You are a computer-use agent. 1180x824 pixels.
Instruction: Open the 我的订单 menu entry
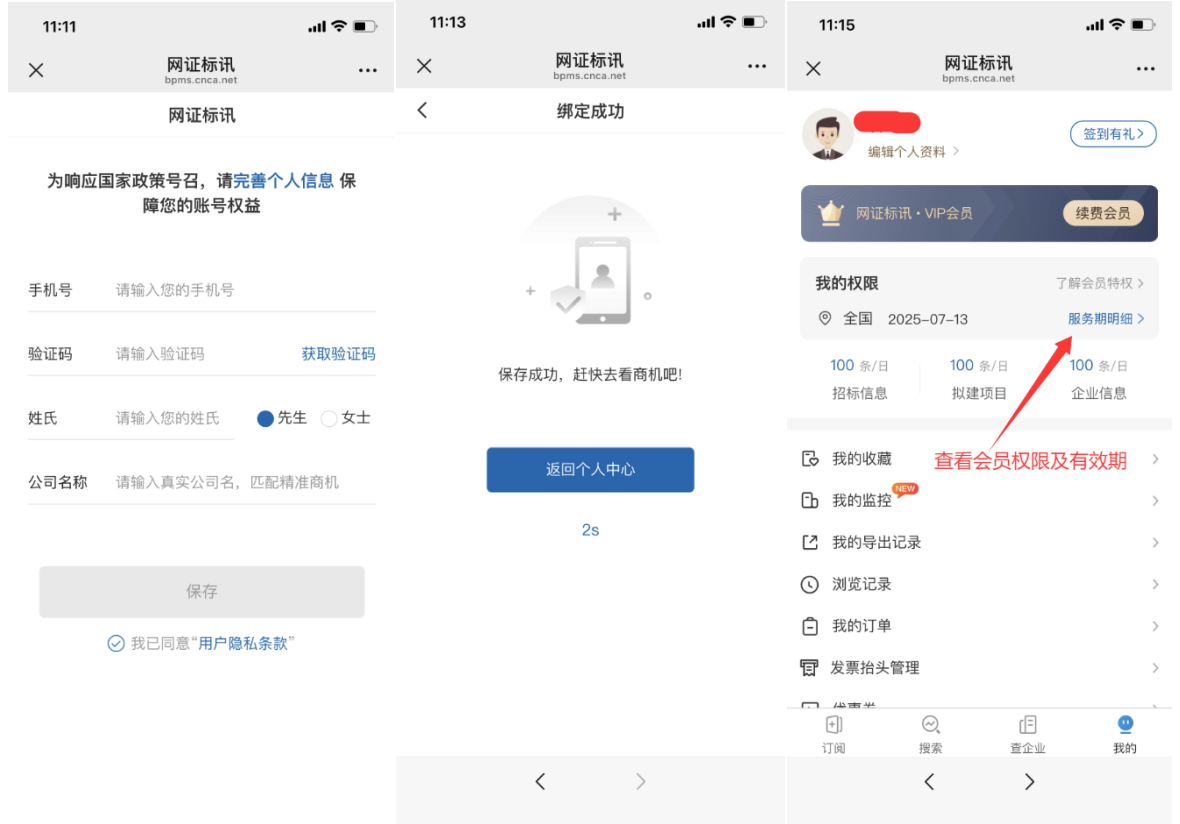pos(862,626)
